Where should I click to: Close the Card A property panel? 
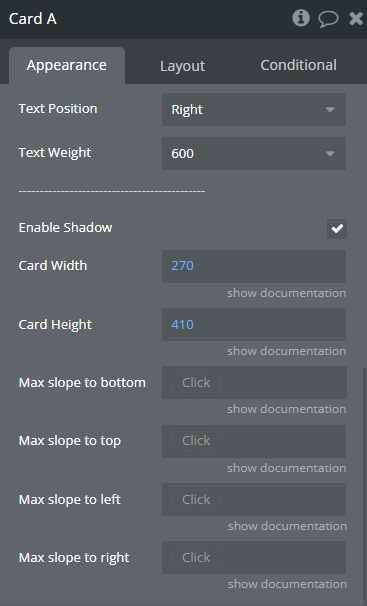pyautogui.click(x=355, y=19)
